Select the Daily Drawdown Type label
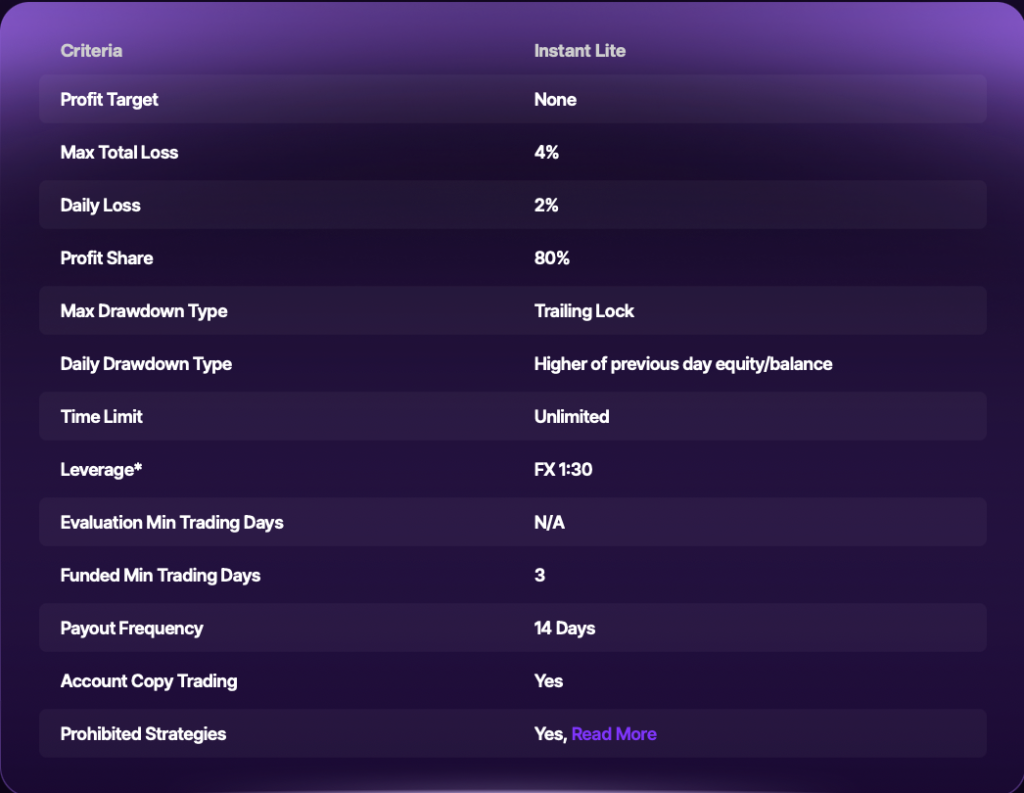Image resolution: width=1024 pixels, height=793 pixels. (146, 364)
